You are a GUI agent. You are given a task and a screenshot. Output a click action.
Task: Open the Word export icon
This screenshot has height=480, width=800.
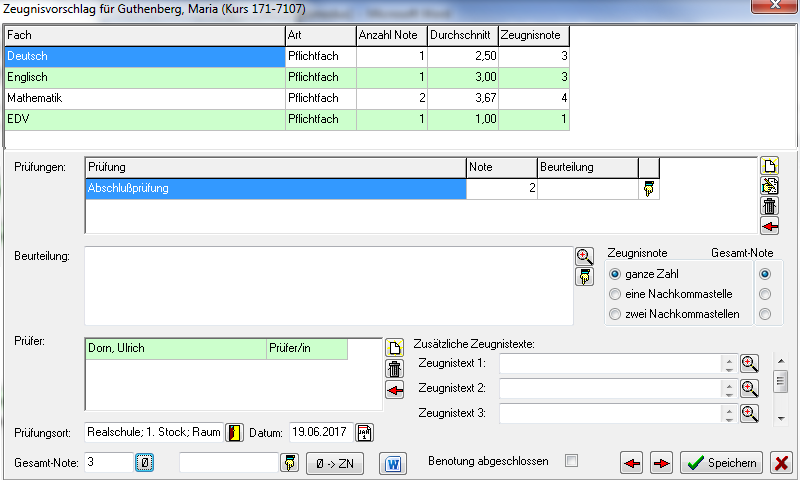pos(393,464)
